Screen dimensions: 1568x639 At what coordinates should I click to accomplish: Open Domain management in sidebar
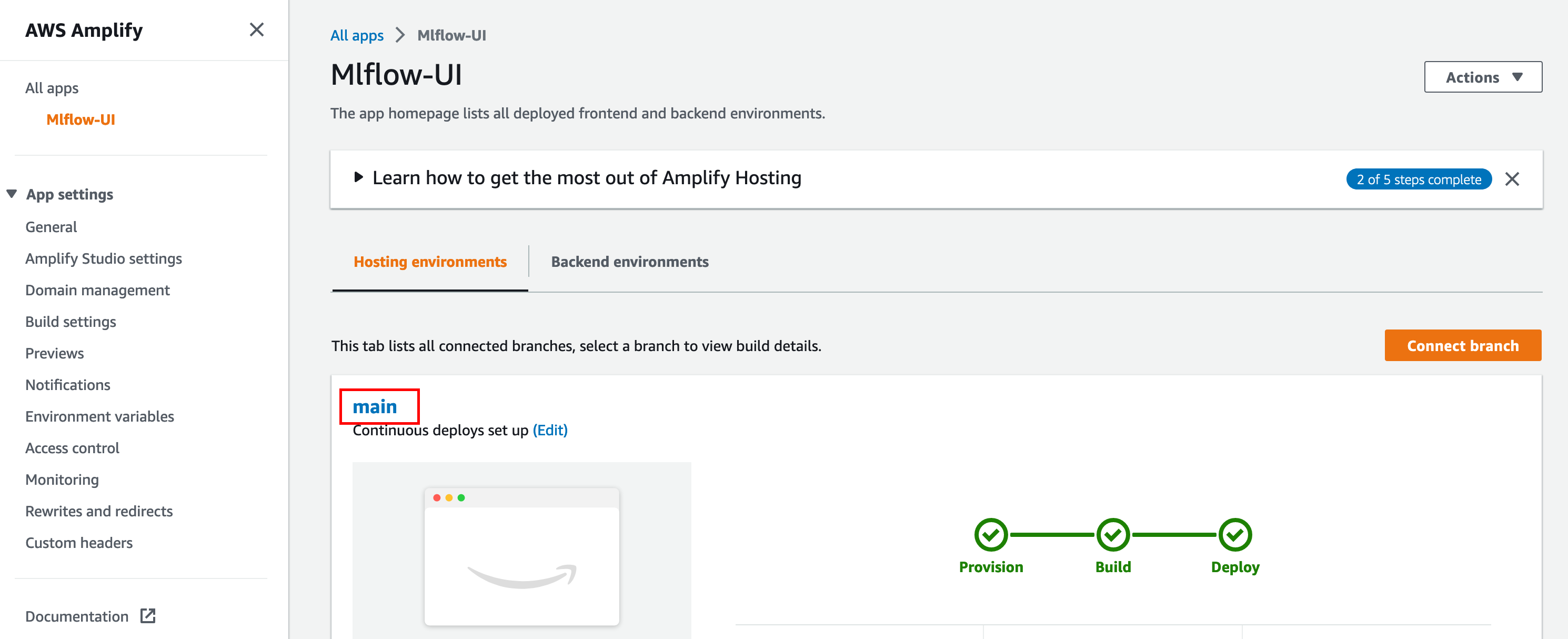click(x=97, y=290)
